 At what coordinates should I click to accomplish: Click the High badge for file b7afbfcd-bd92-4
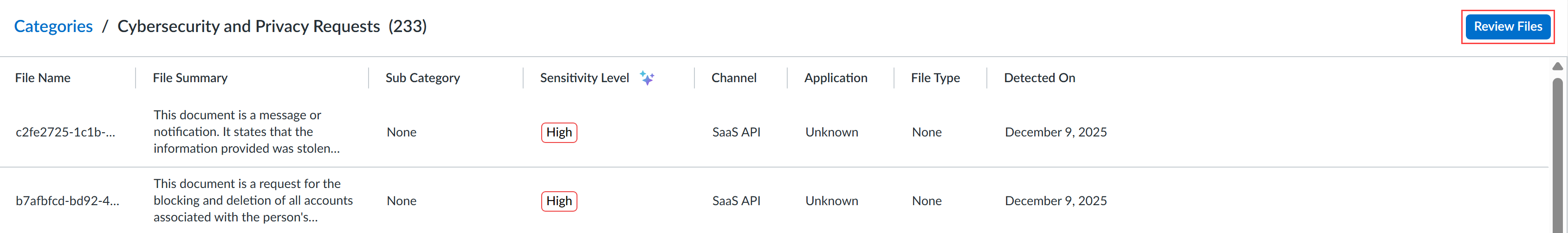pyautogui.click(x=559, y=201)
